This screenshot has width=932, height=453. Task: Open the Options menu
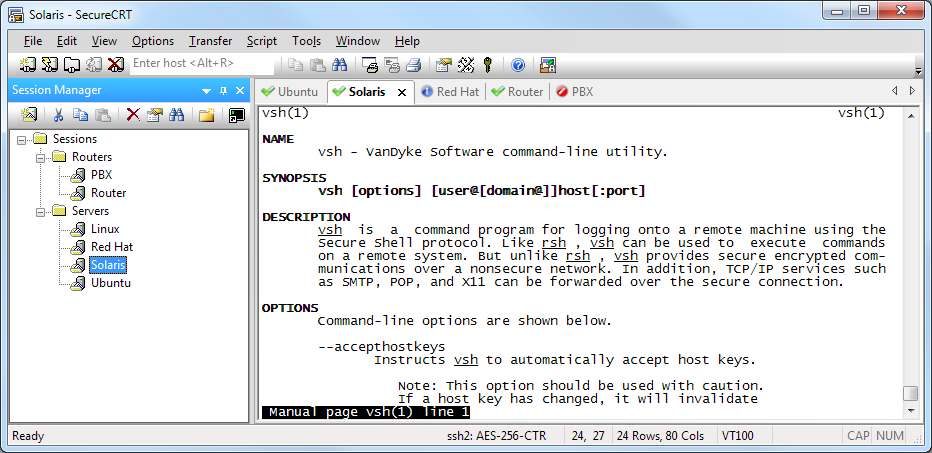tap(153, 41)
